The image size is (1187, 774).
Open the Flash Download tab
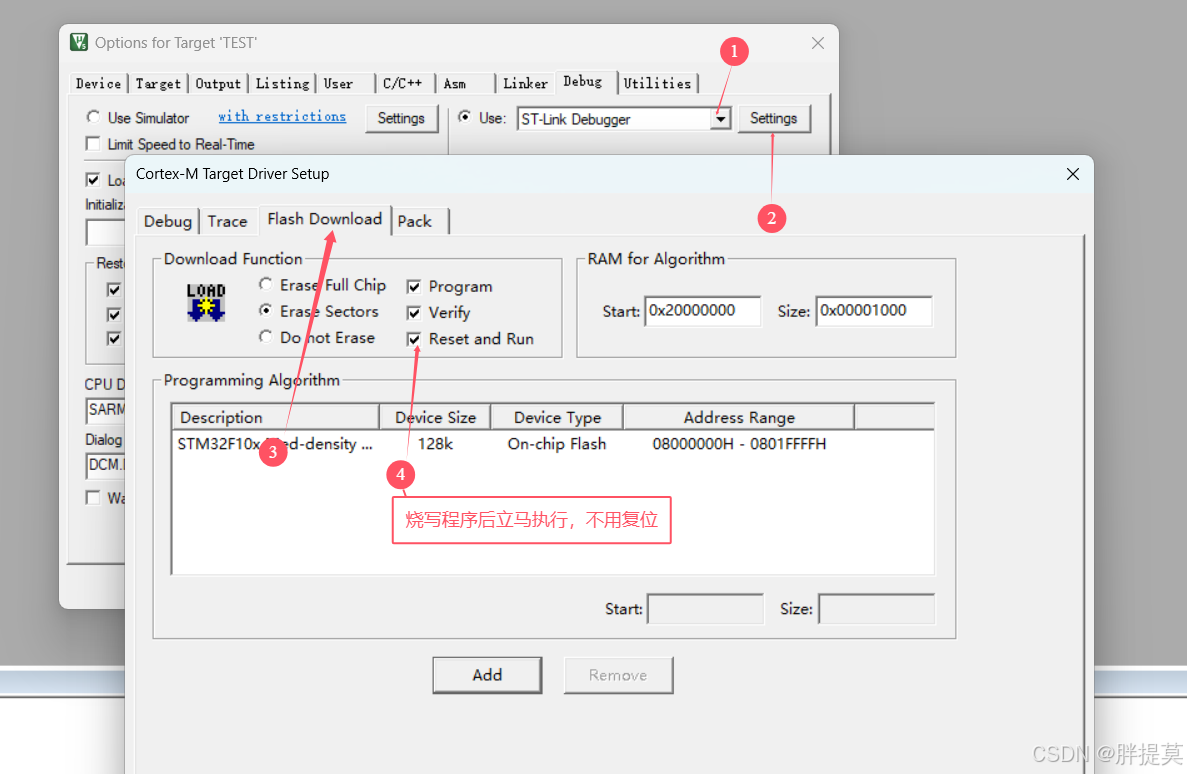(324, 219)
